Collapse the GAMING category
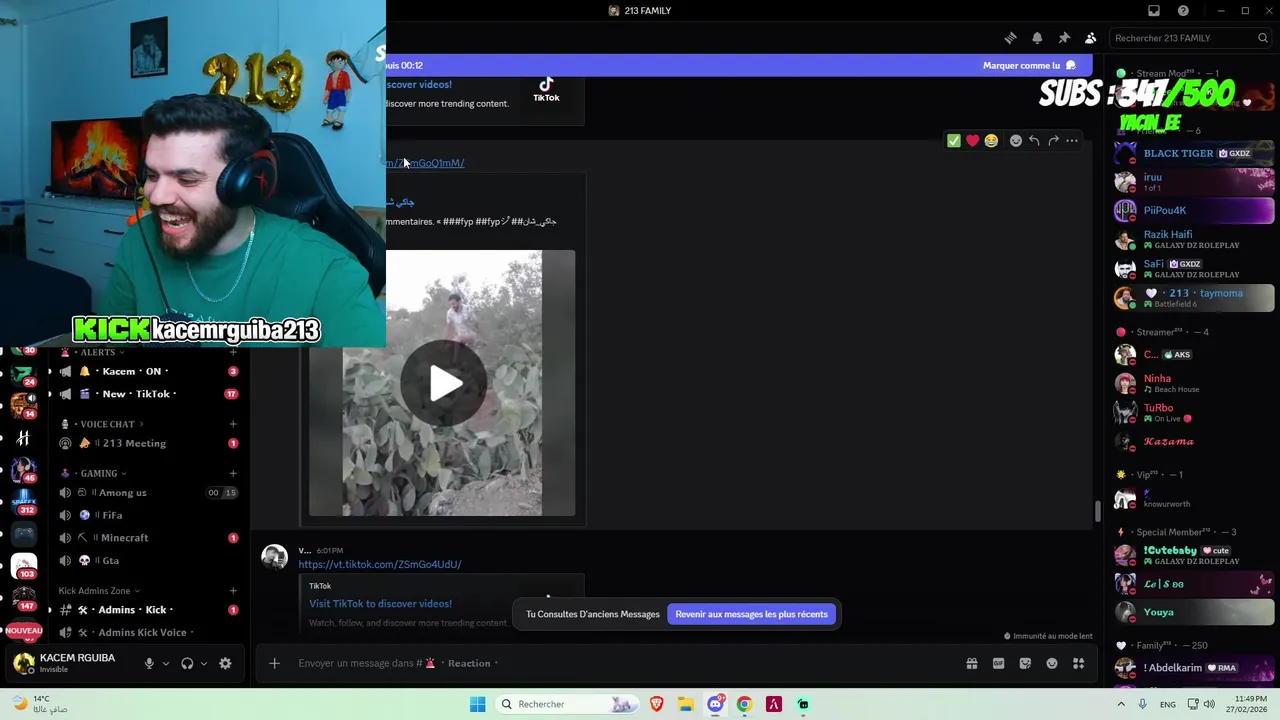 click(99, 473)
